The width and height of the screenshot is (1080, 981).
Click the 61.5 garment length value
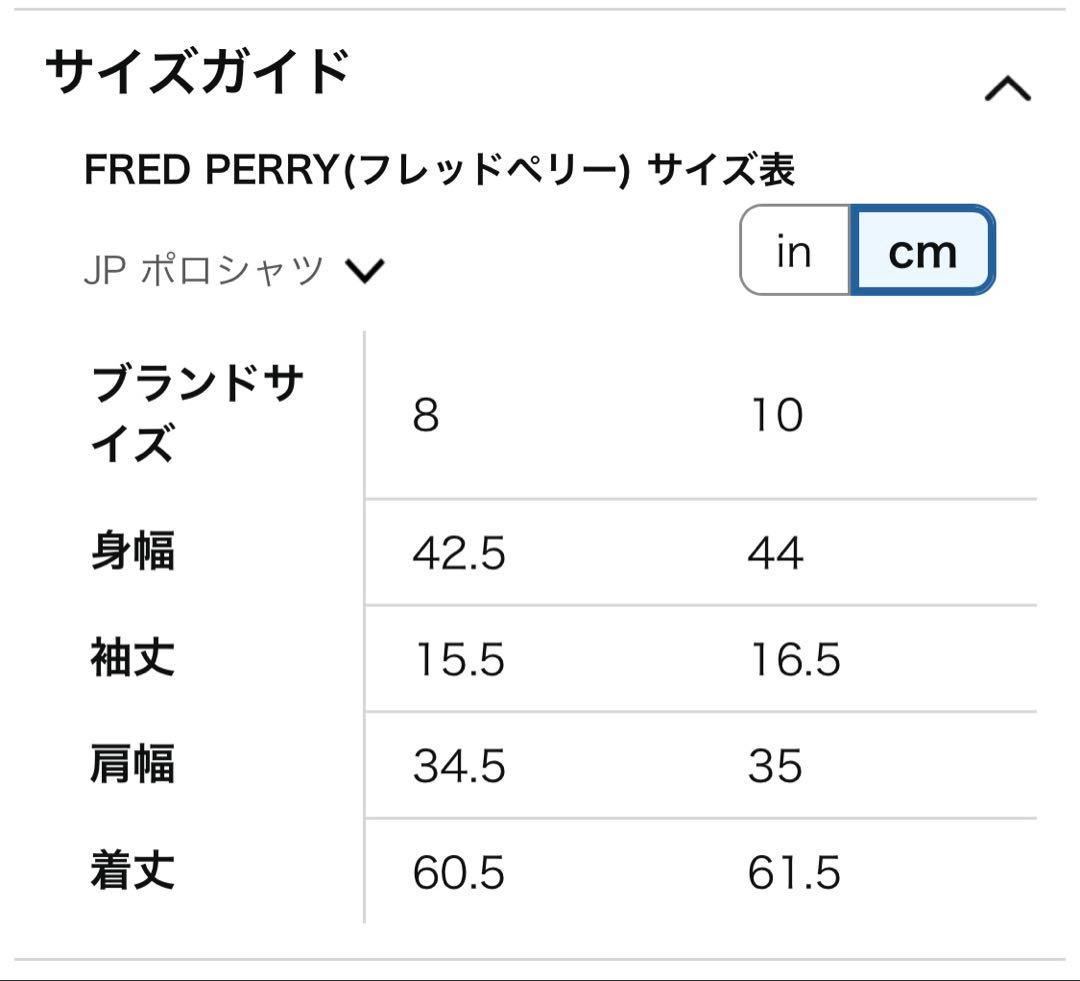tap(794, 873)
